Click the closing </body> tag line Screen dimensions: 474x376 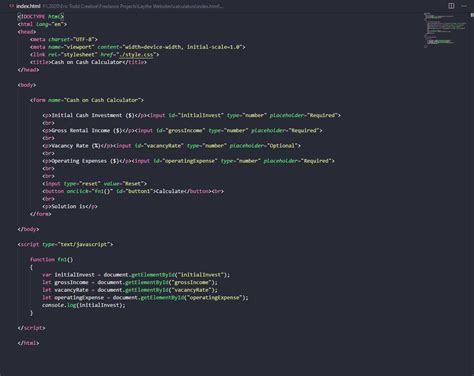(28, 229)
